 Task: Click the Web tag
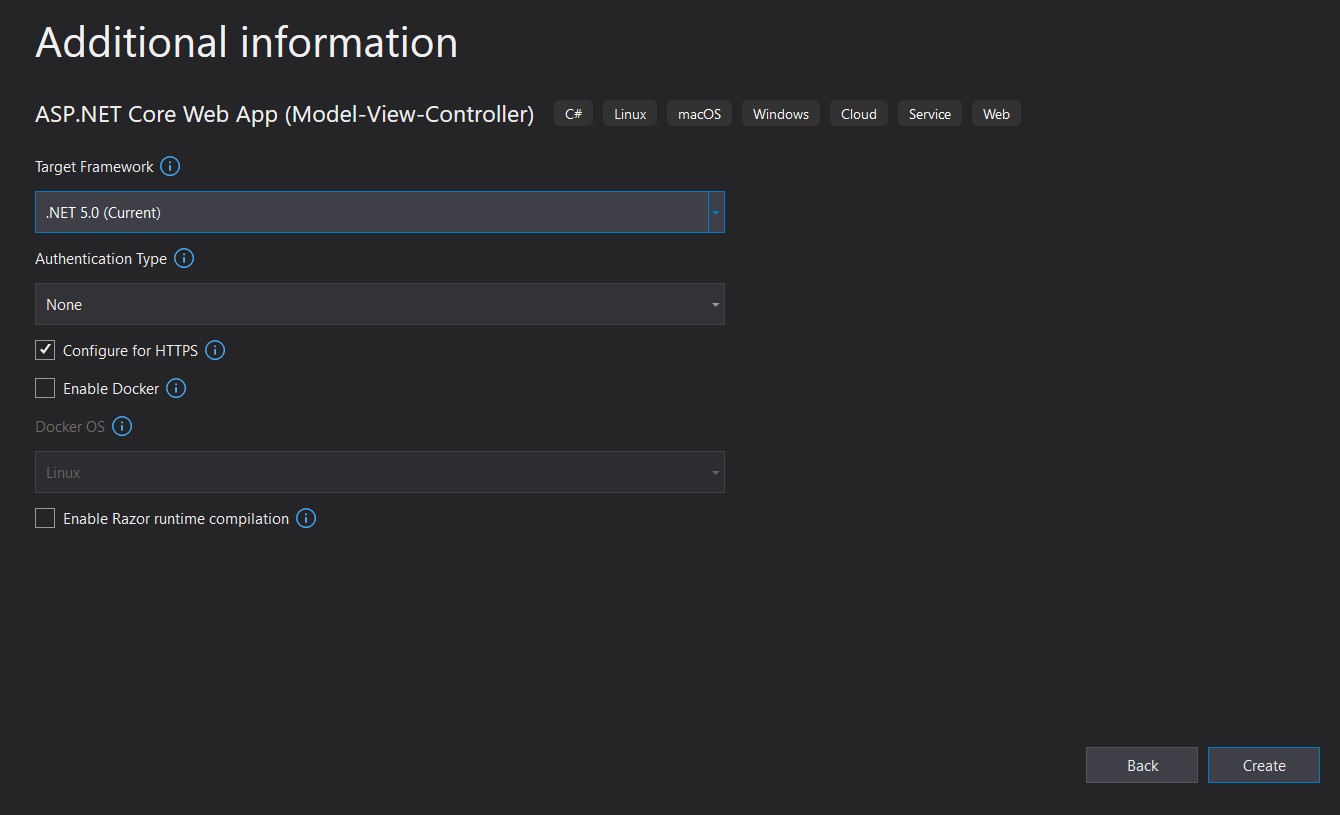point(996,114)
